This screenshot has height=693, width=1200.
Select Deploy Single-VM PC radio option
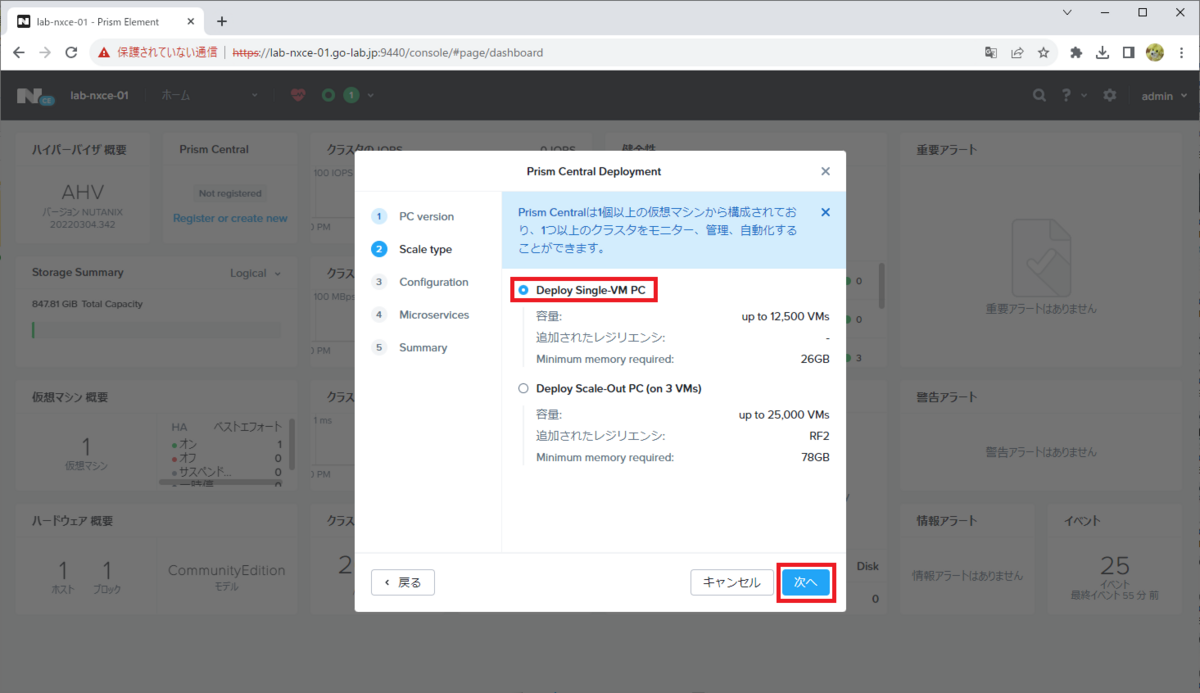pos(524,290)
